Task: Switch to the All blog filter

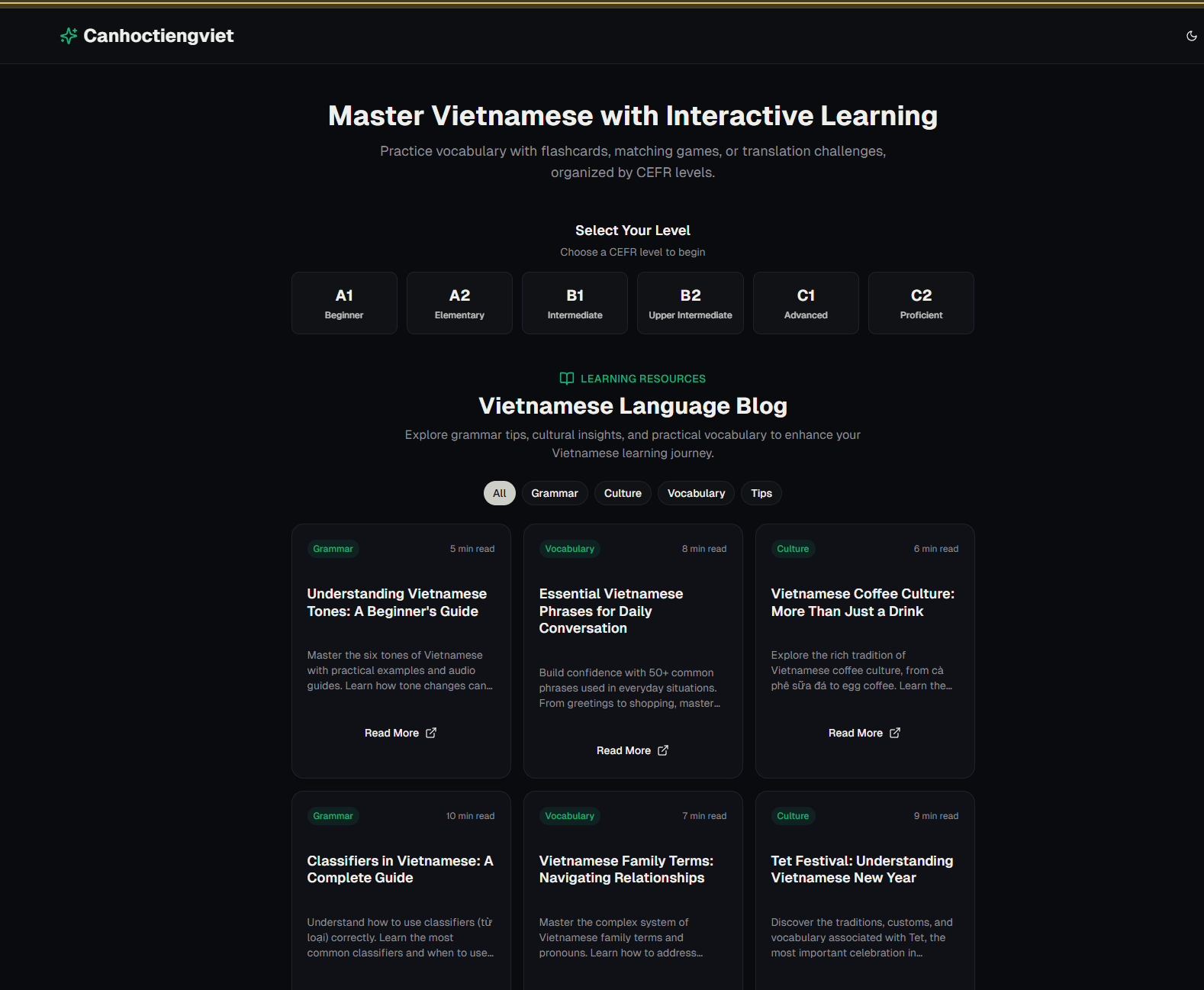Action: tap(499, 493)
